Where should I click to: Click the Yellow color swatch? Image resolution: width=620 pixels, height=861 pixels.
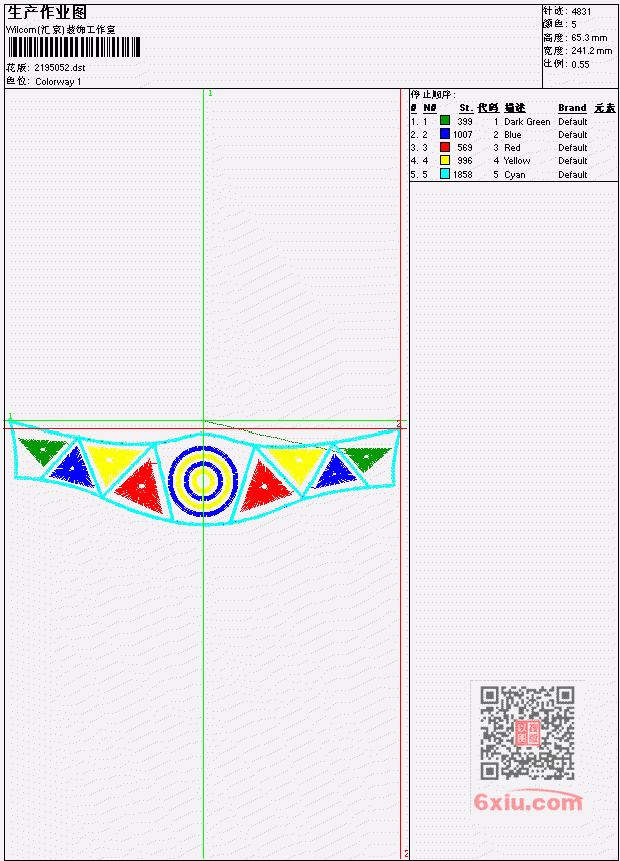(x=445, y=160)
